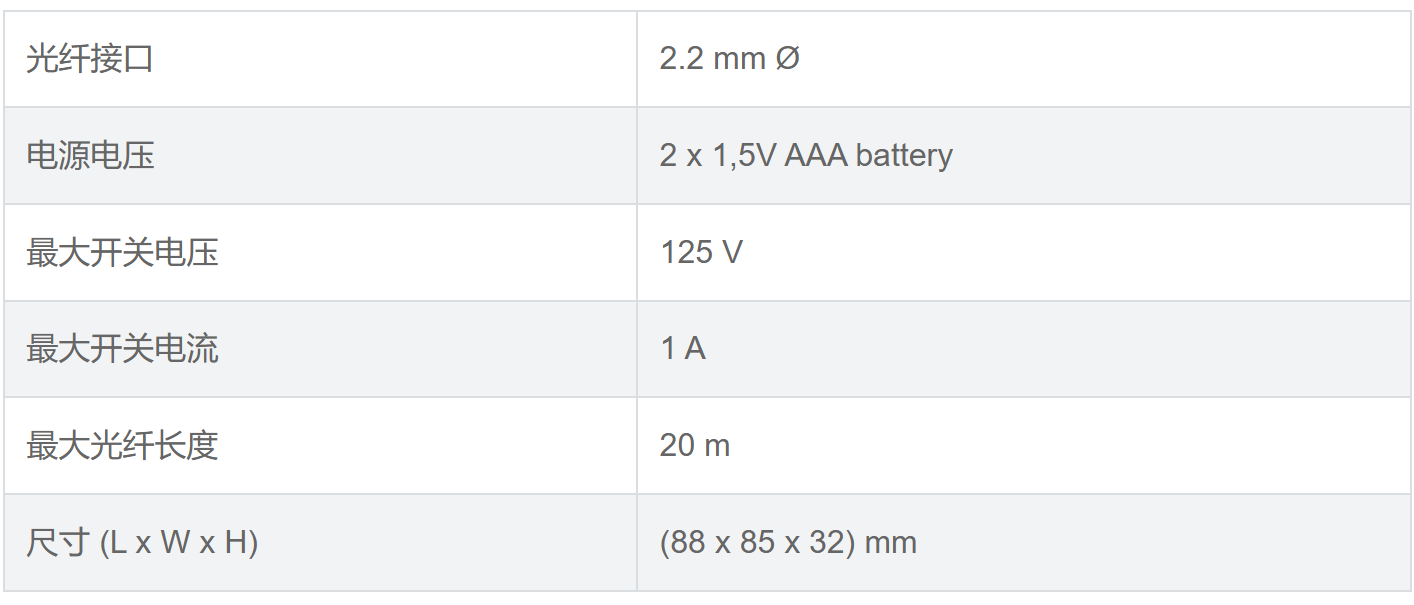Click the "(L x W x H)" text

click(179, 543)
